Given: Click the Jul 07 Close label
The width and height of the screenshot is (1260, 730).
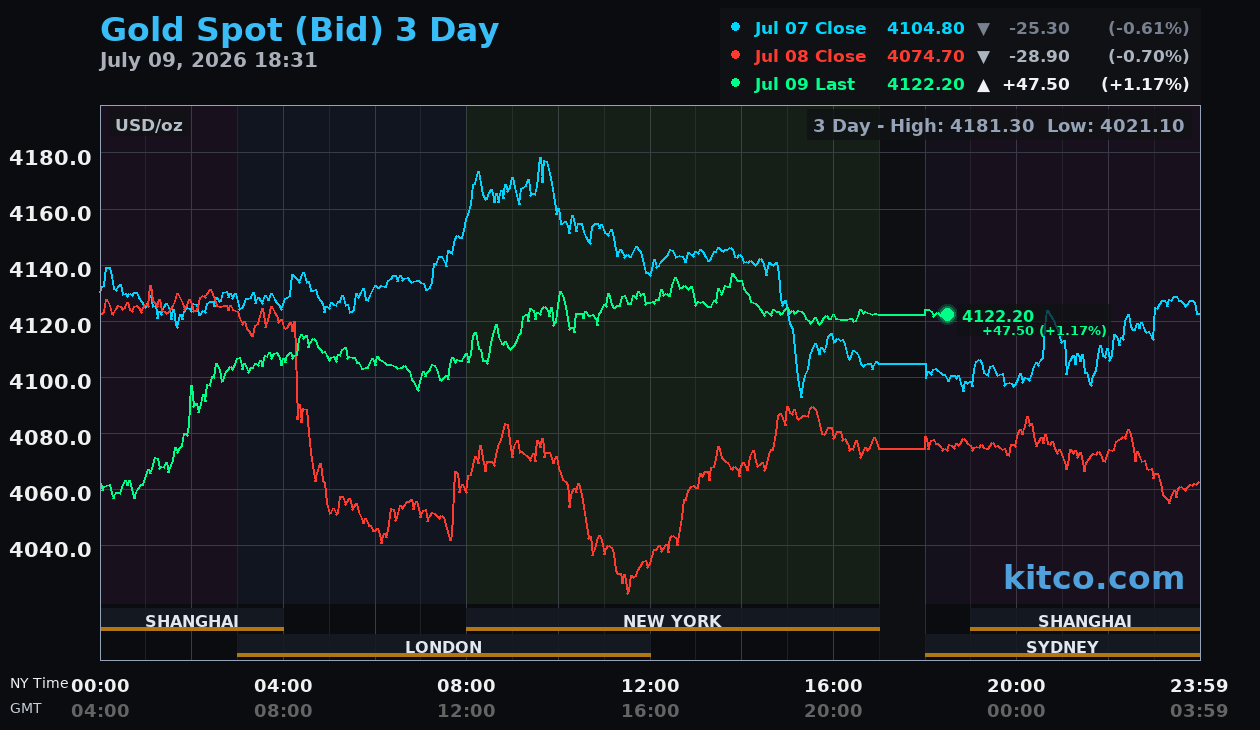Looking at the screenshot, I should click(810, 29).
